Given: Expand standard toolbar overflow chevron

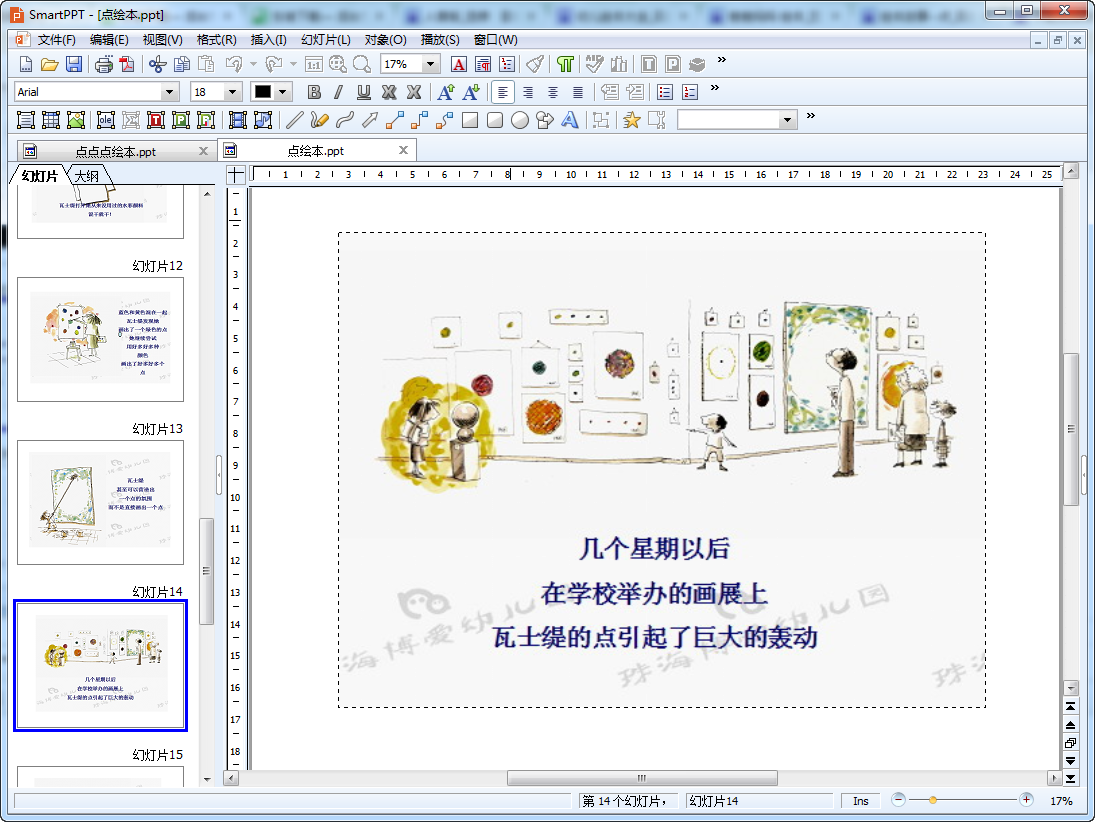Looking at the screenshot, I should point(722,60).
